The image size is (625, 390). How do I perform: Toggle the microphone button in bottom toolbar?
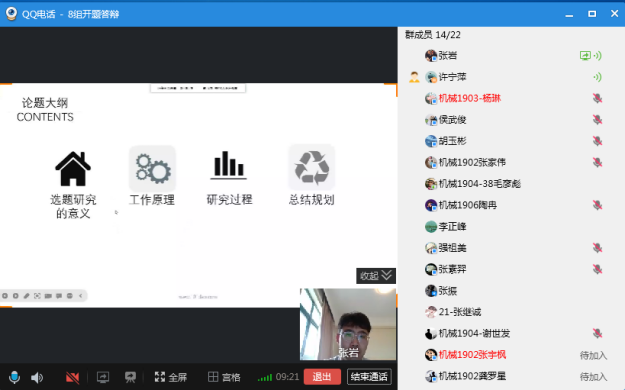click(14, 377)
